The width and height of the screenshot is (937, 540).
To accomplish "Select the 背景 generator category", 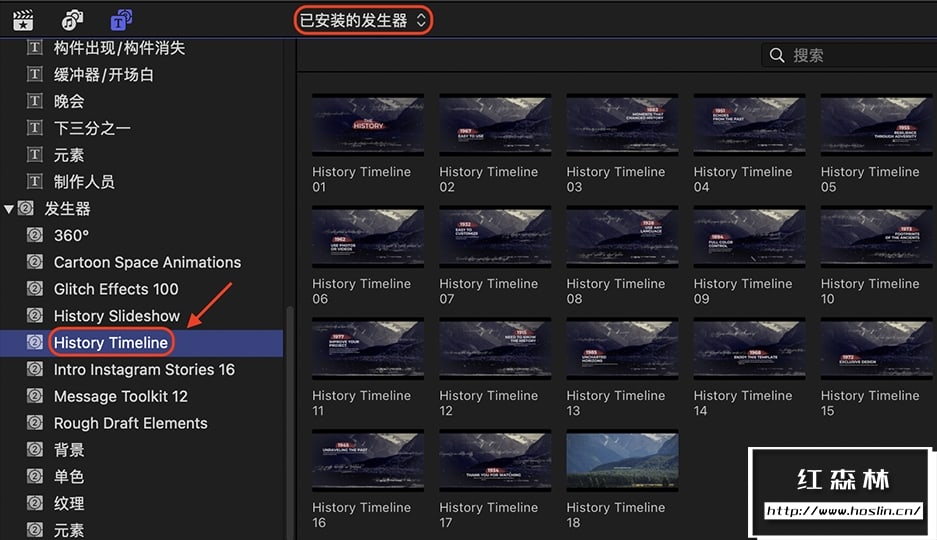I will coord(69,450).
